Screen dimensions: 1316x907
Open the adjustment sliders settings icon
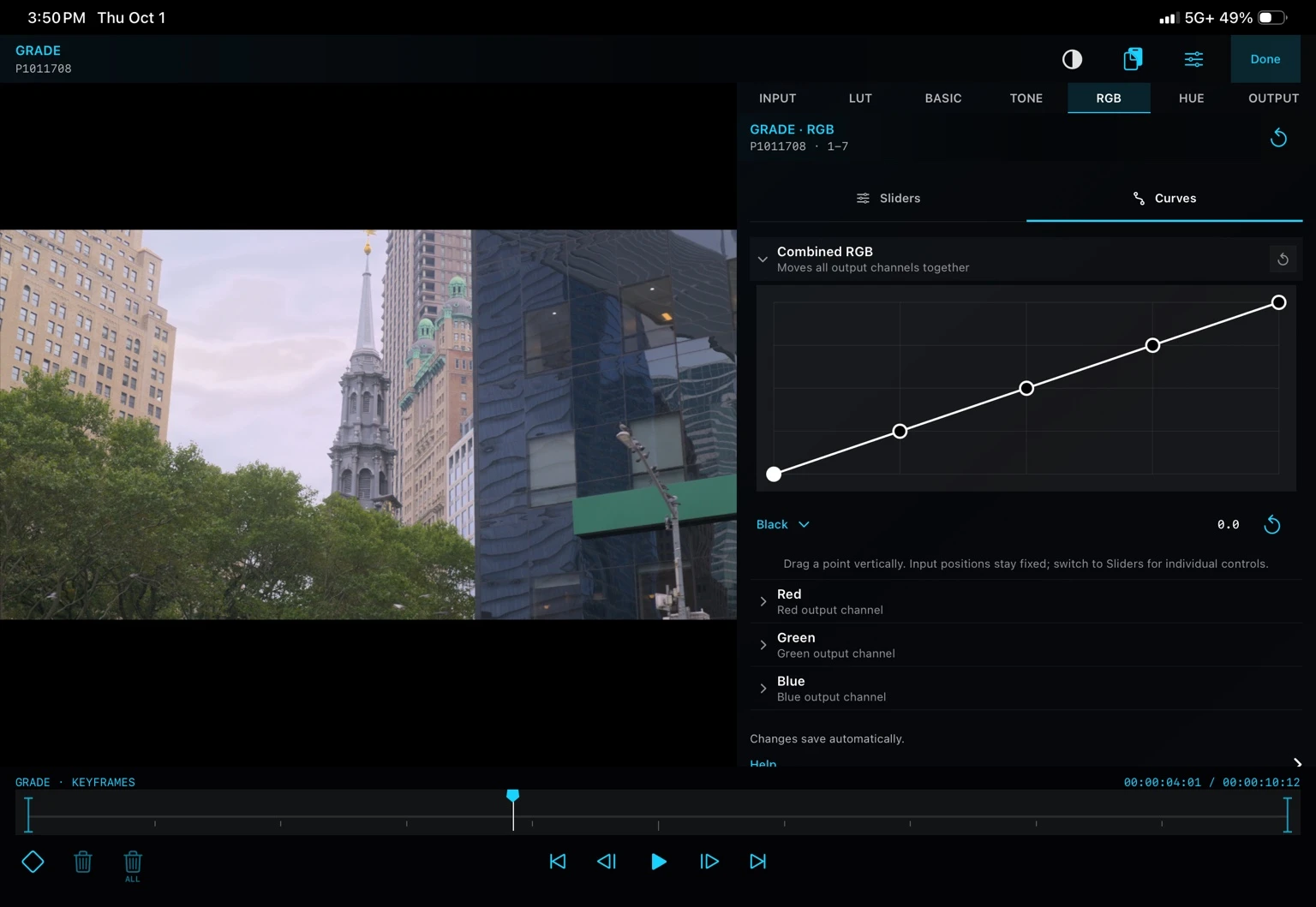coord(1193,59)
